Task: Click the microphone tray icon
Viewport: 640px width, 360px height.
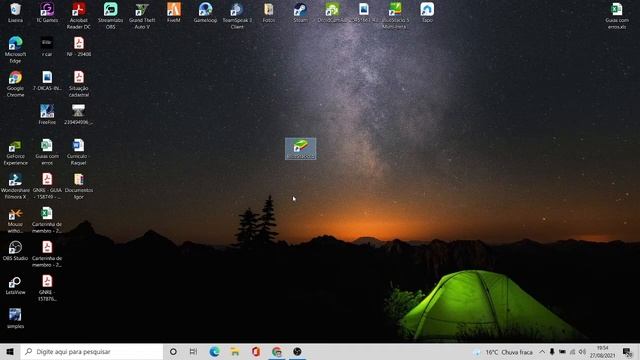Action: click(552, 352)
